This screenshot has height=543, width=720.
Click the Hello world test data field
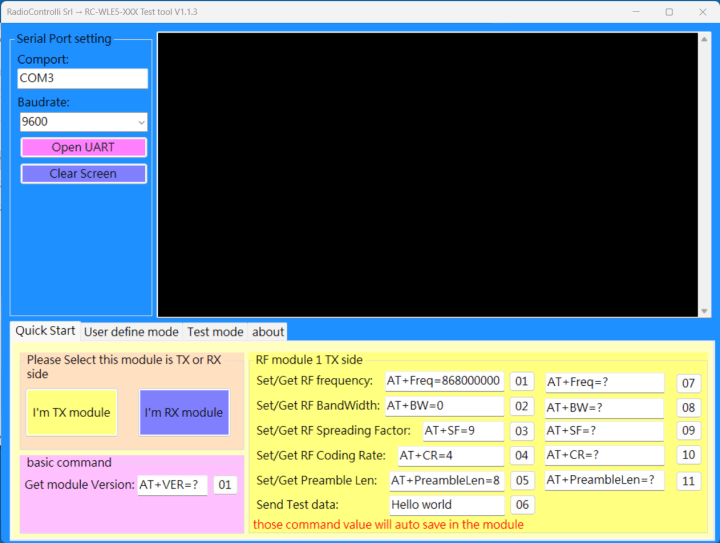(x=447, y=505)
